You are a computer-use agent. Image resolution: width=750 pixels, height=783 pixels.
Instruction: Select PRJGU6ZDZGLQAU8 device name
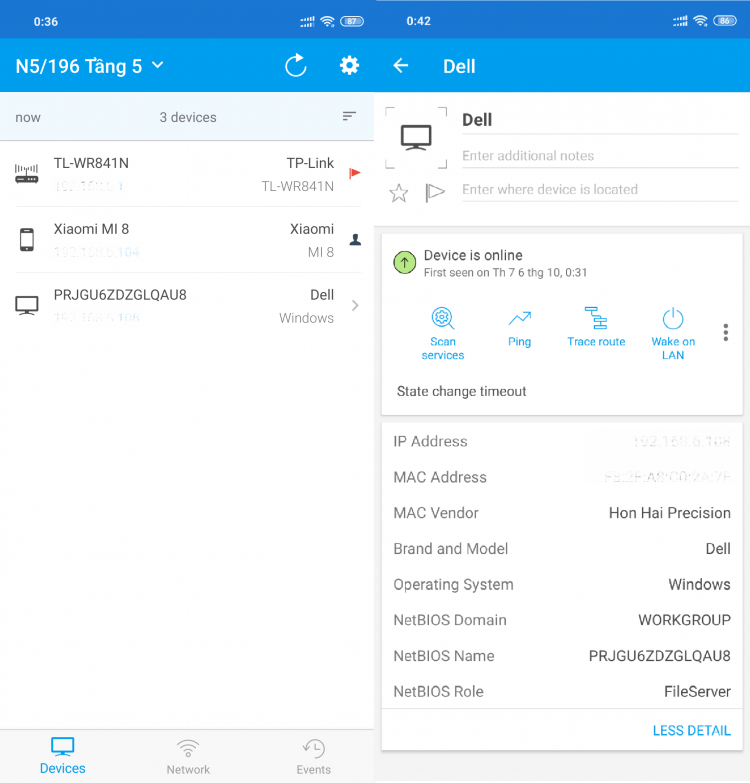120,295
